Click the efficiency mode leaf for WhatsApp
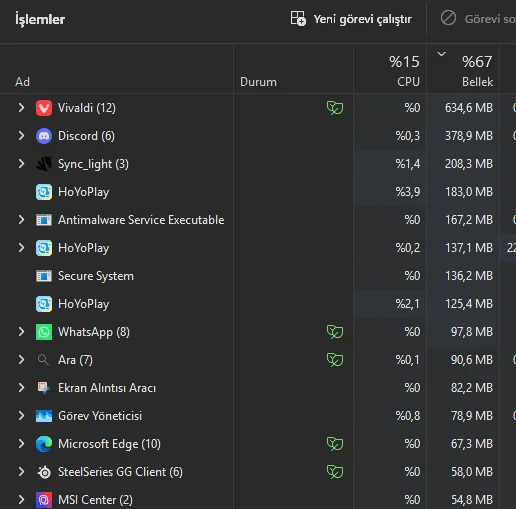516x509 pixels. [335, 332]
